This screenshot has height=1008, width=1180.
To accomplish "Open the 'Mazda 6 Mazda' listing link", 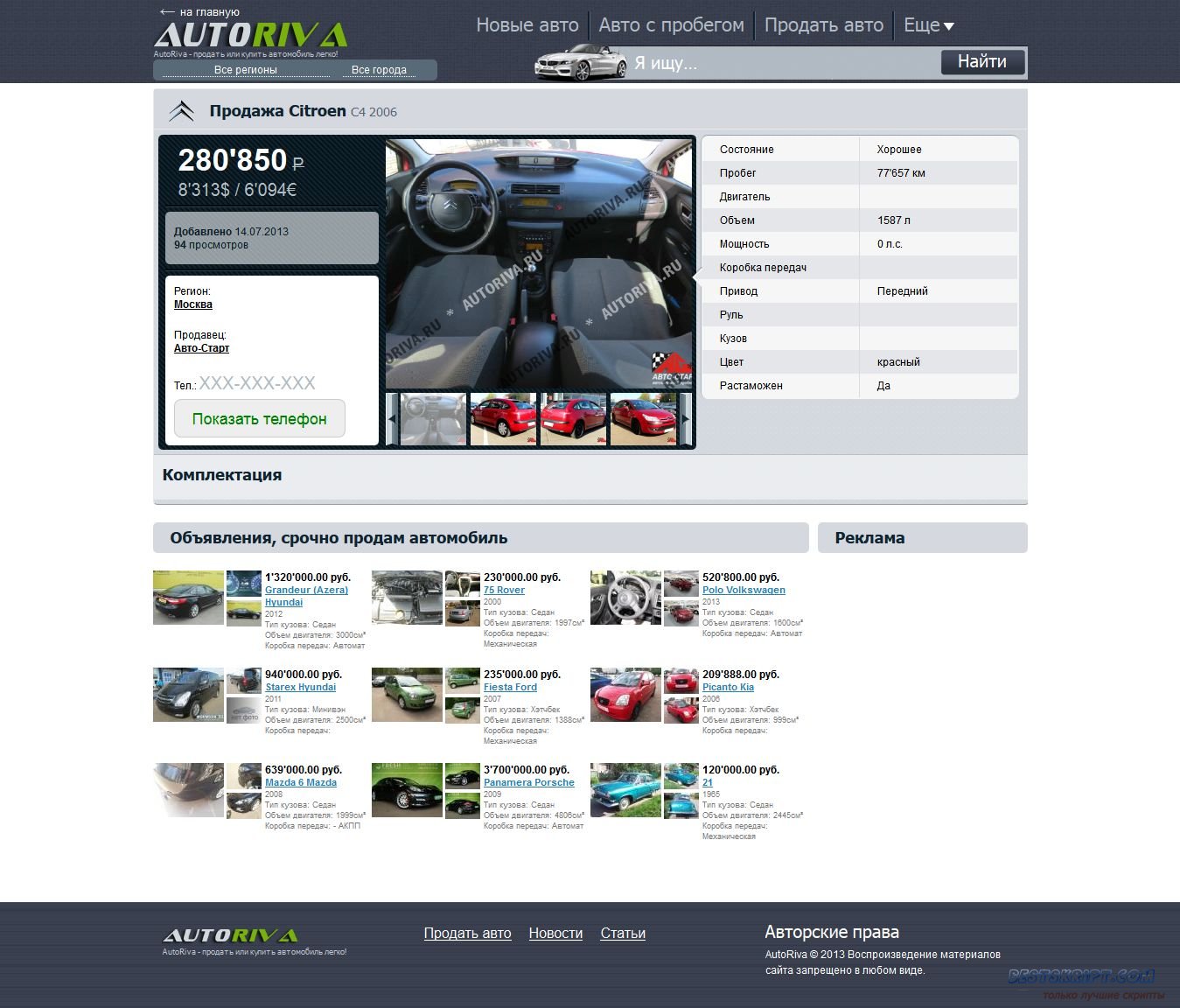I will tap(301, 782).
